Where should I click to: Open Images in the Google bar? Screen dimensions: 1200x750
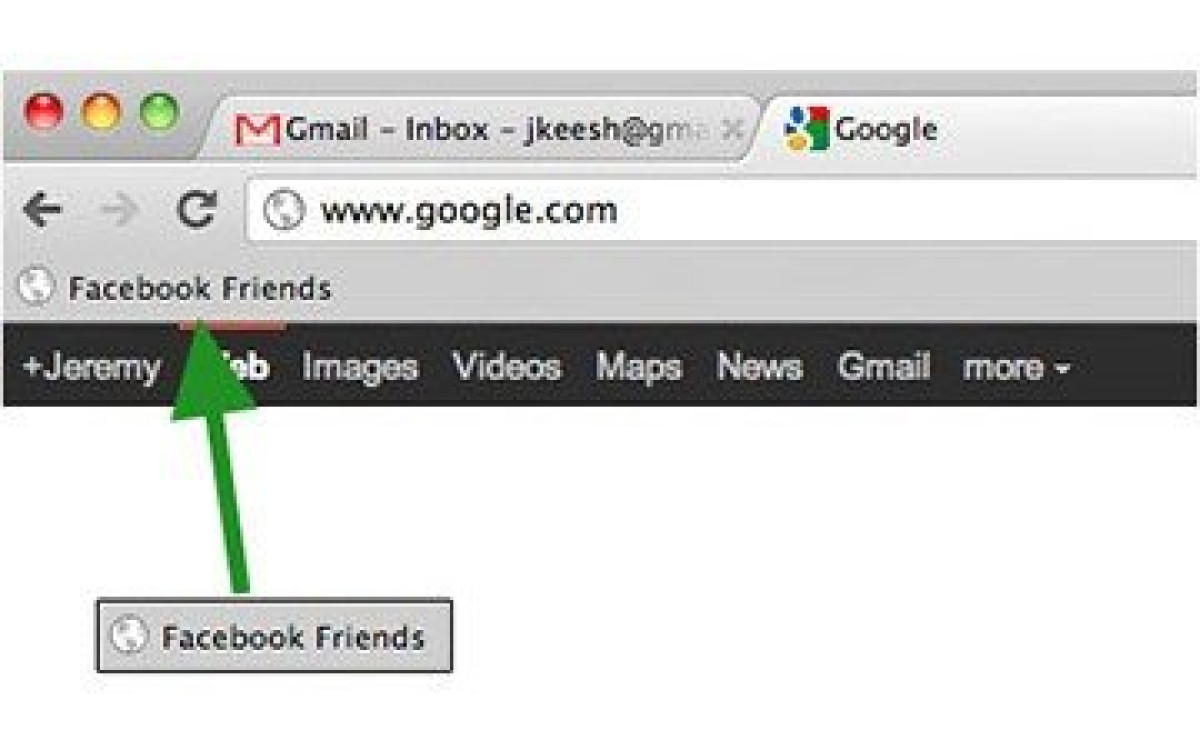pos(359,367)
